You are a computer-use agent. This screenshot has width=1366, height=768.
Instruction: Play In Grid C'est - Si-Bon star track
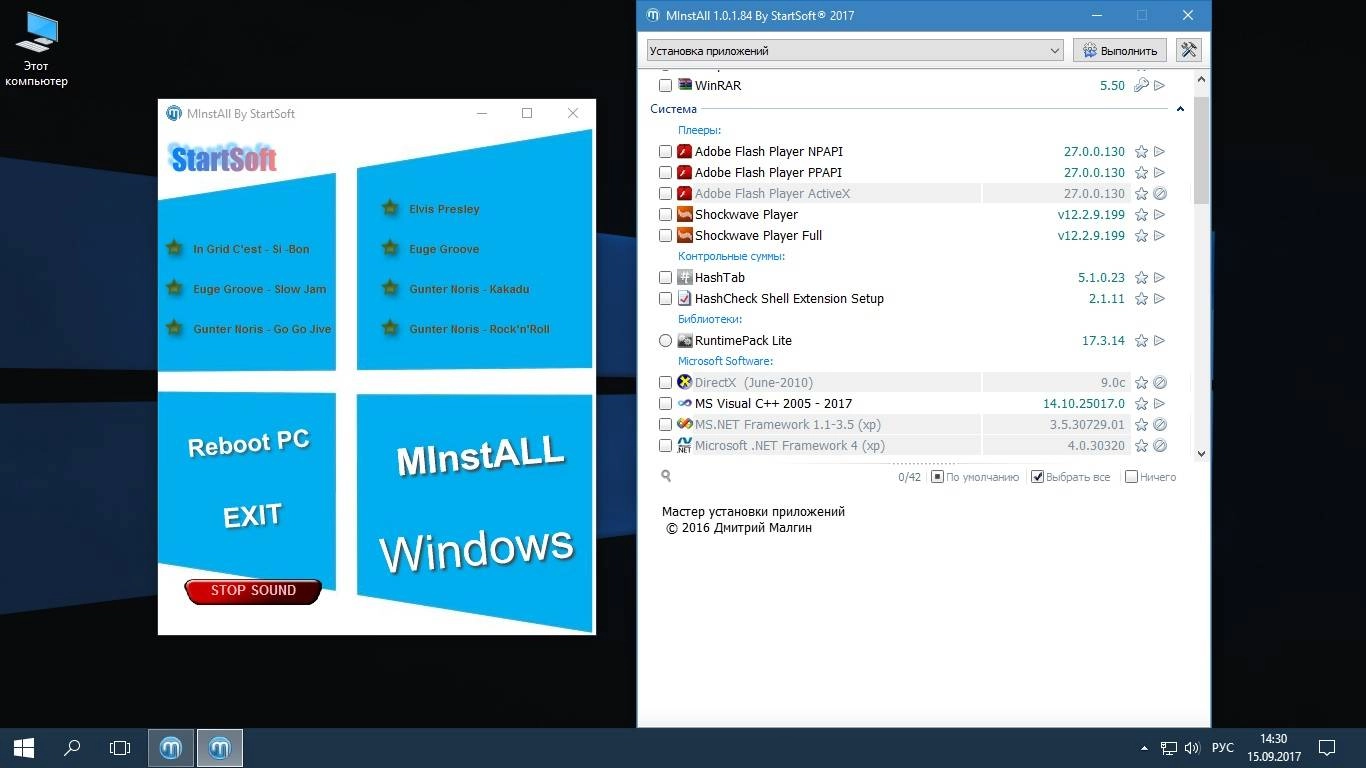click(x=175, y=249)
